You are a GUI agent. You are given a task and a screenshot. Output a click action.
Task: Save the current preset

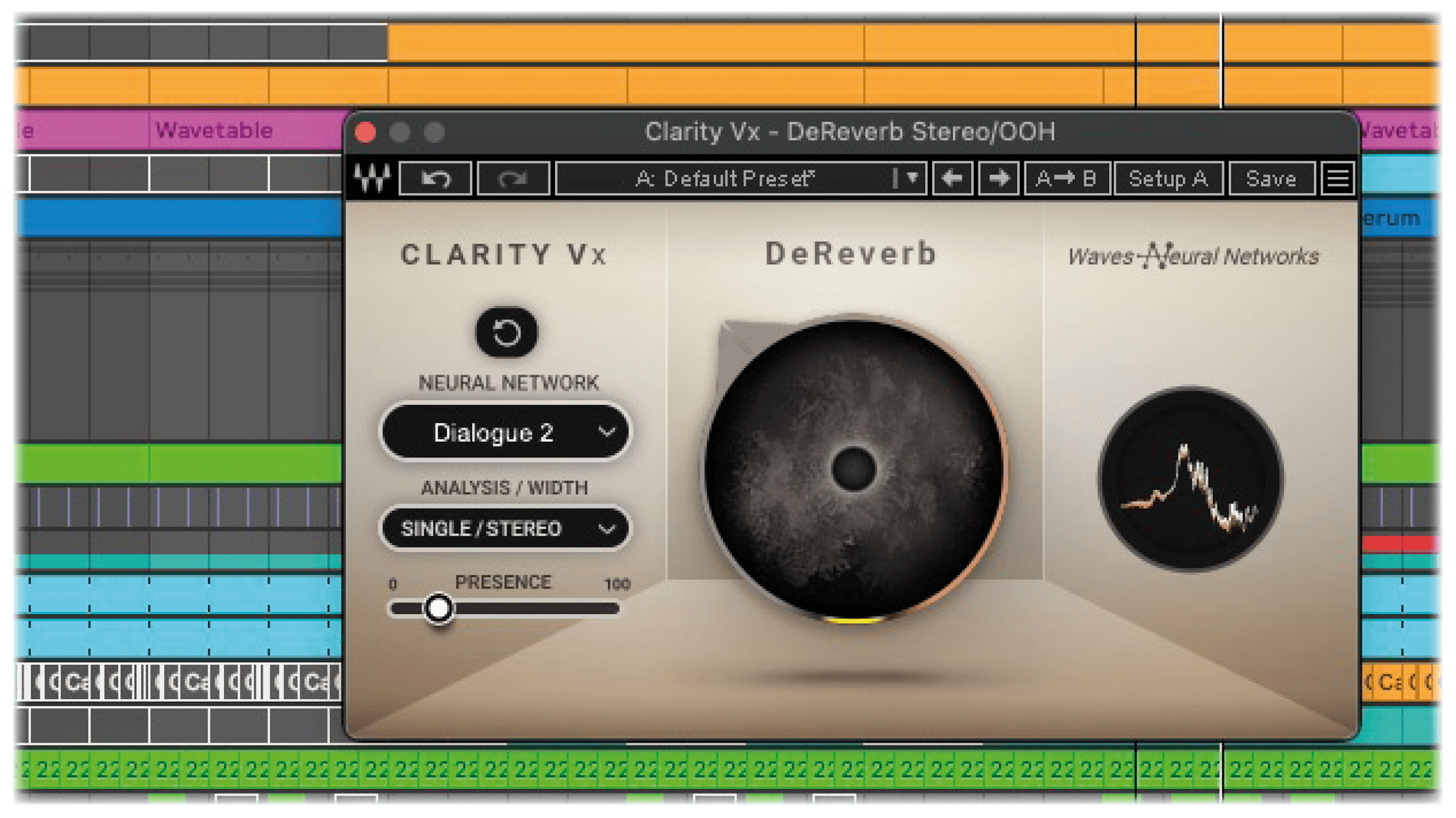pyautogui.click(x=1271, y=179)
